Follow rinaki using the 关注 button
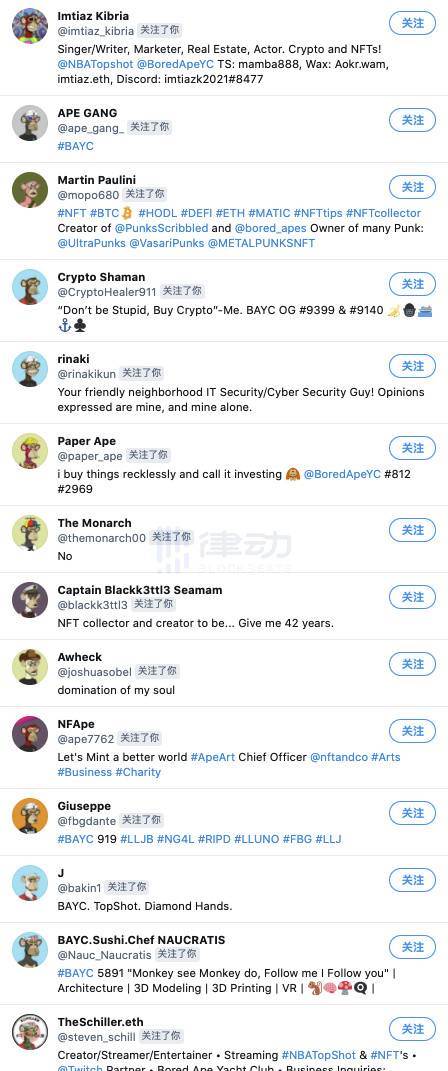 tap(412, 365)
